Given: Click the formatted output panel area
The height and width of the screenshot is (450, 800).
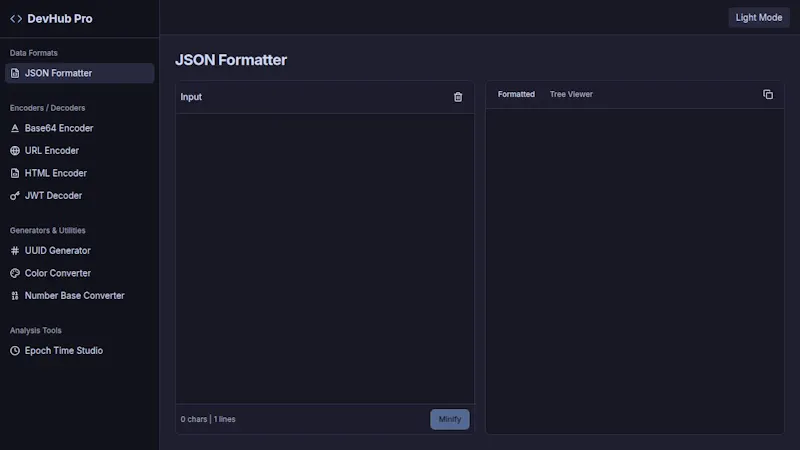Looking at the screenshot, I should [x=635, y=271].
